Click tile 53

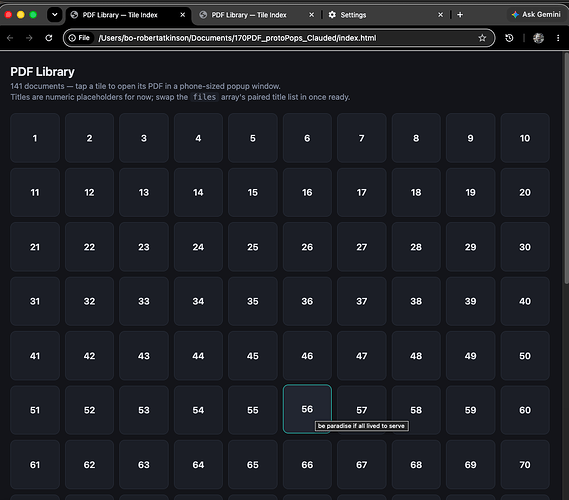pos(144,410)
